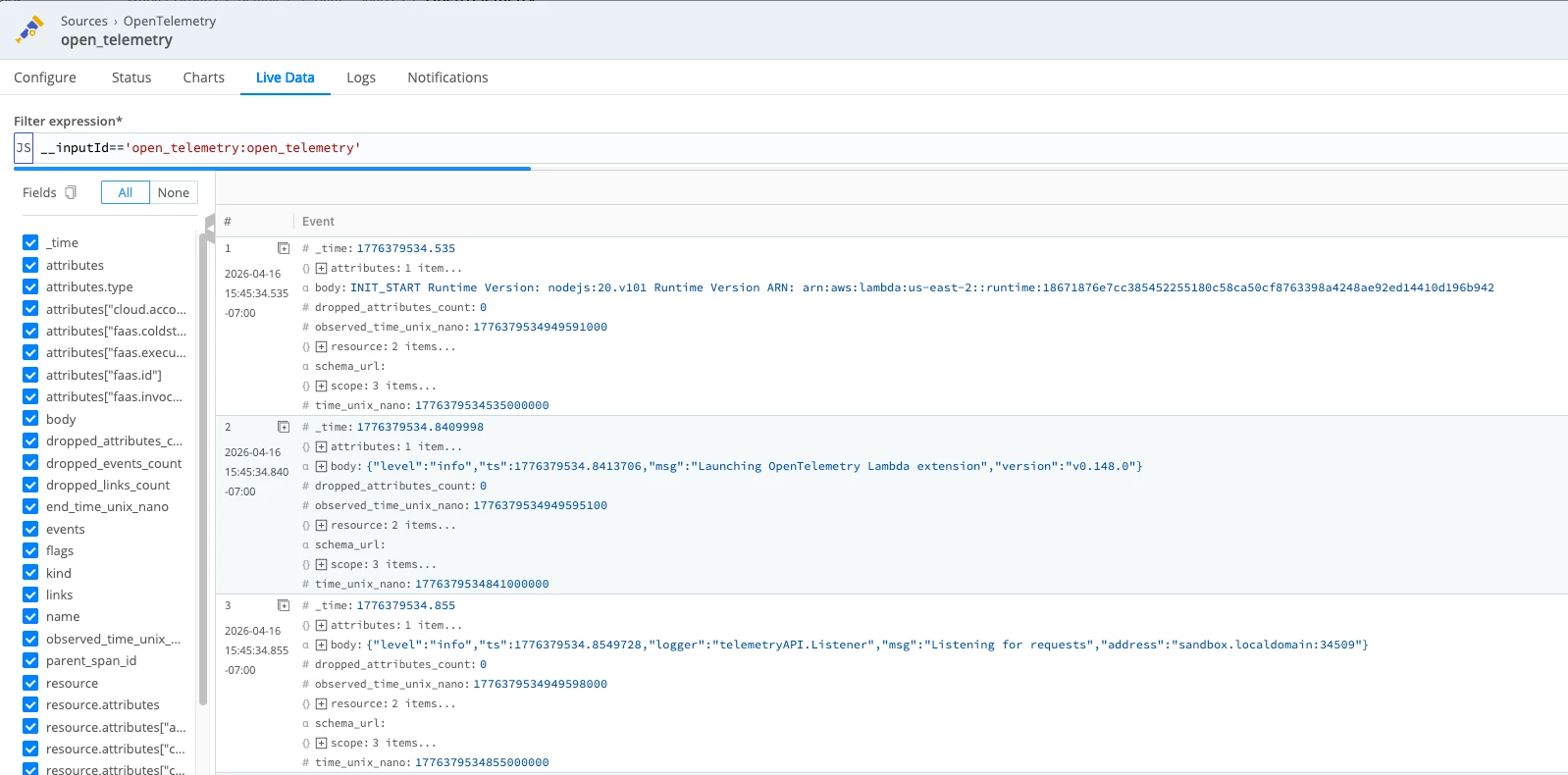Toggle attributes["faas.coldst... field checkbox
This screenshot has height=775, width=1568.
[x=30, y=331]
